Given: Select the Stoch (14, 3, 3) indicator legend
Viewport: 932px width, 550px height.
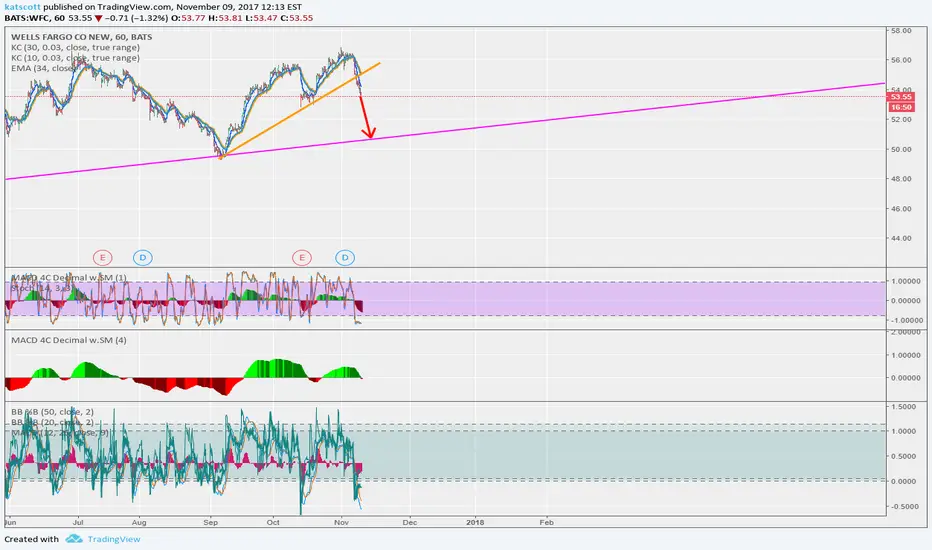Looking at the screenshot, I should coord(40,288).
